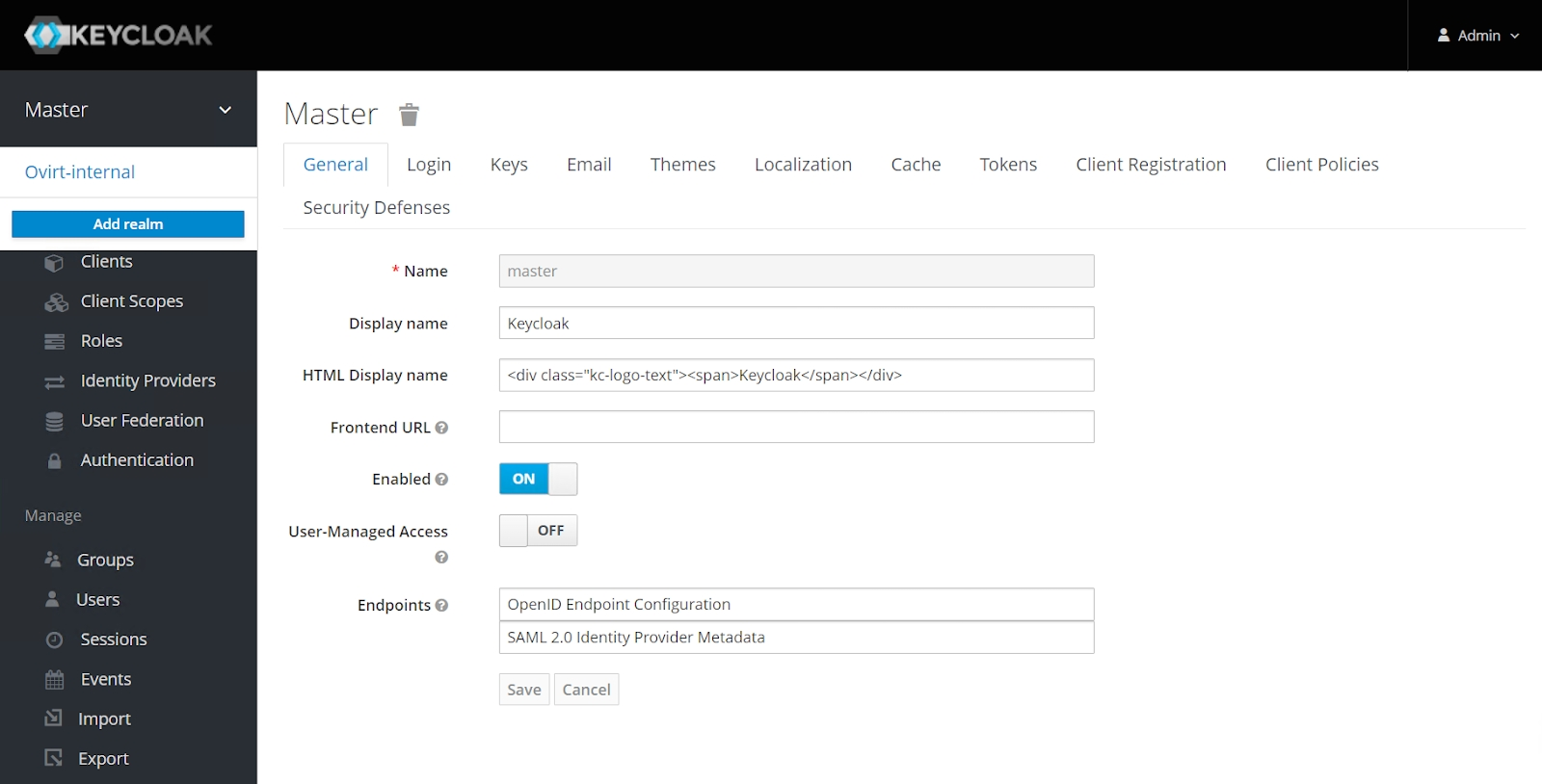Open Clients via its cube icon
Viewport: 1542px width, 784px height.
coord(54,263)
